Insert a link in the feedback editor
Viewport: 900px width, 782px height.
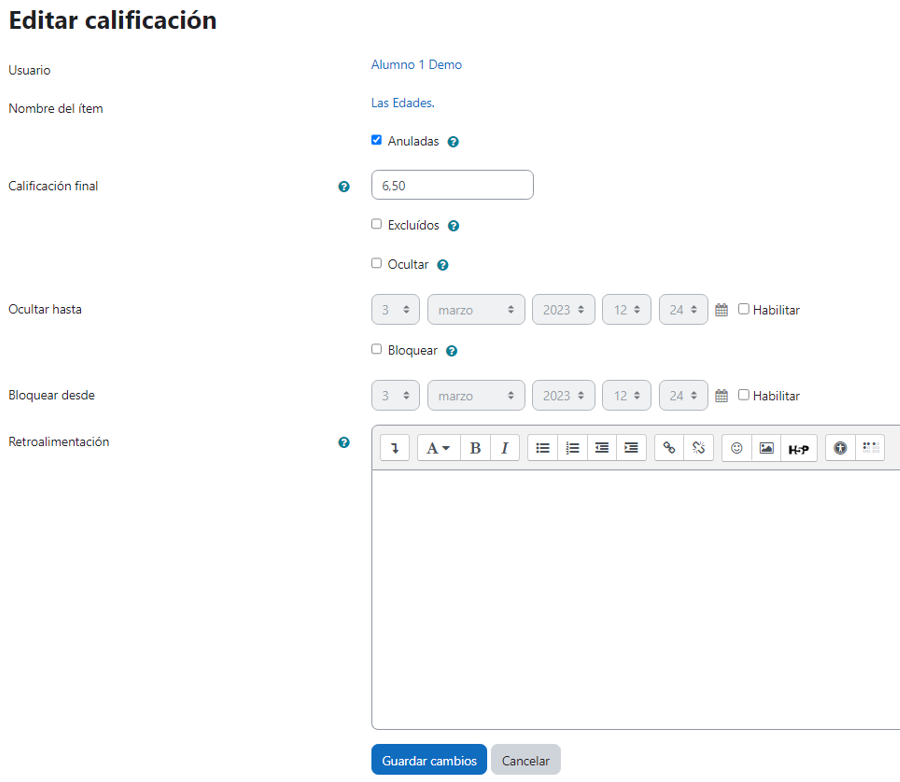coord(669,448)
